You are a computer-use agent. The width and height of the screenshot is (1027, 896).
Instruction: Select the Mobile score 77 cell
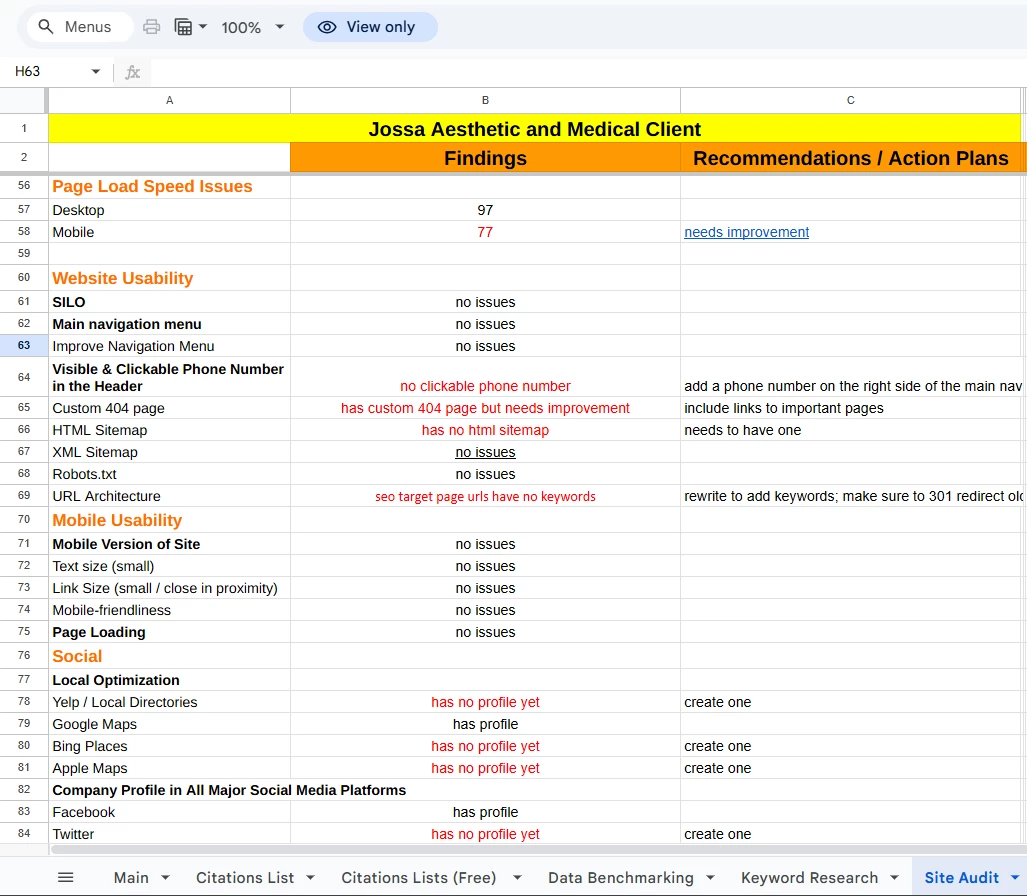[485, 233]
